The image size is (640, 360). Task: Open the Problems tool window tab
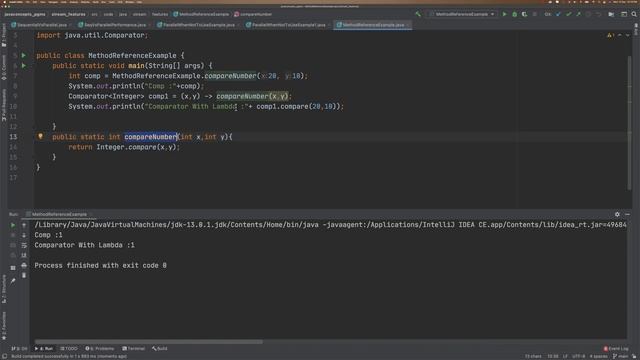coord(100,349)
